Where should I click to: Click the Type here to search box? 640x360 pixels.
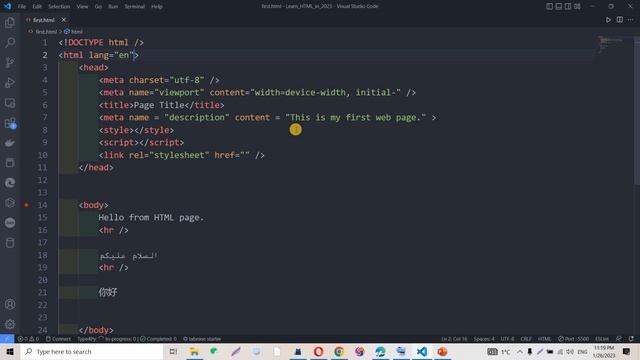[91, 351]
